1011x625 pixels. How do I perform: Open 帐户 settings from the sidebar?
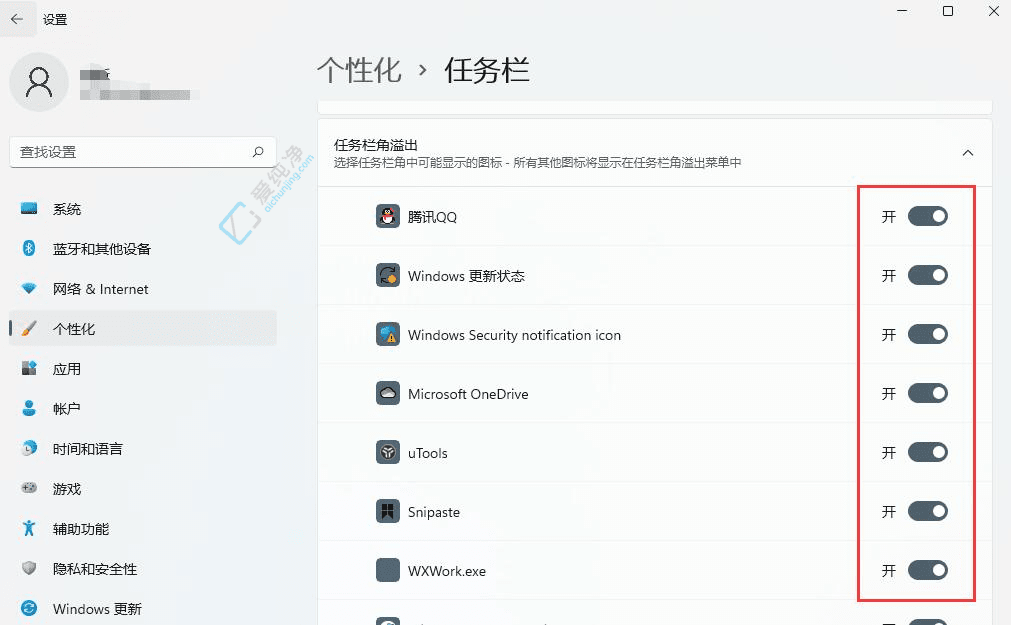67,408
